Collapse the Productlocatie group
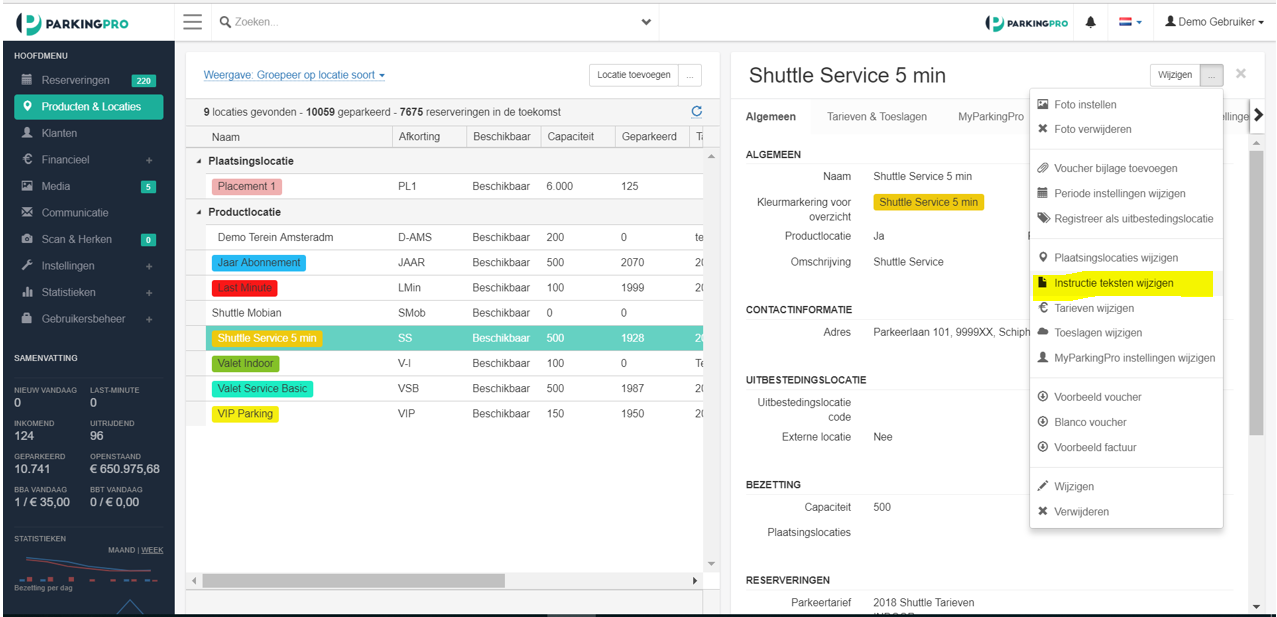Screen dimensions: 1277x617 pyautogui.click(x=198, y=212)
